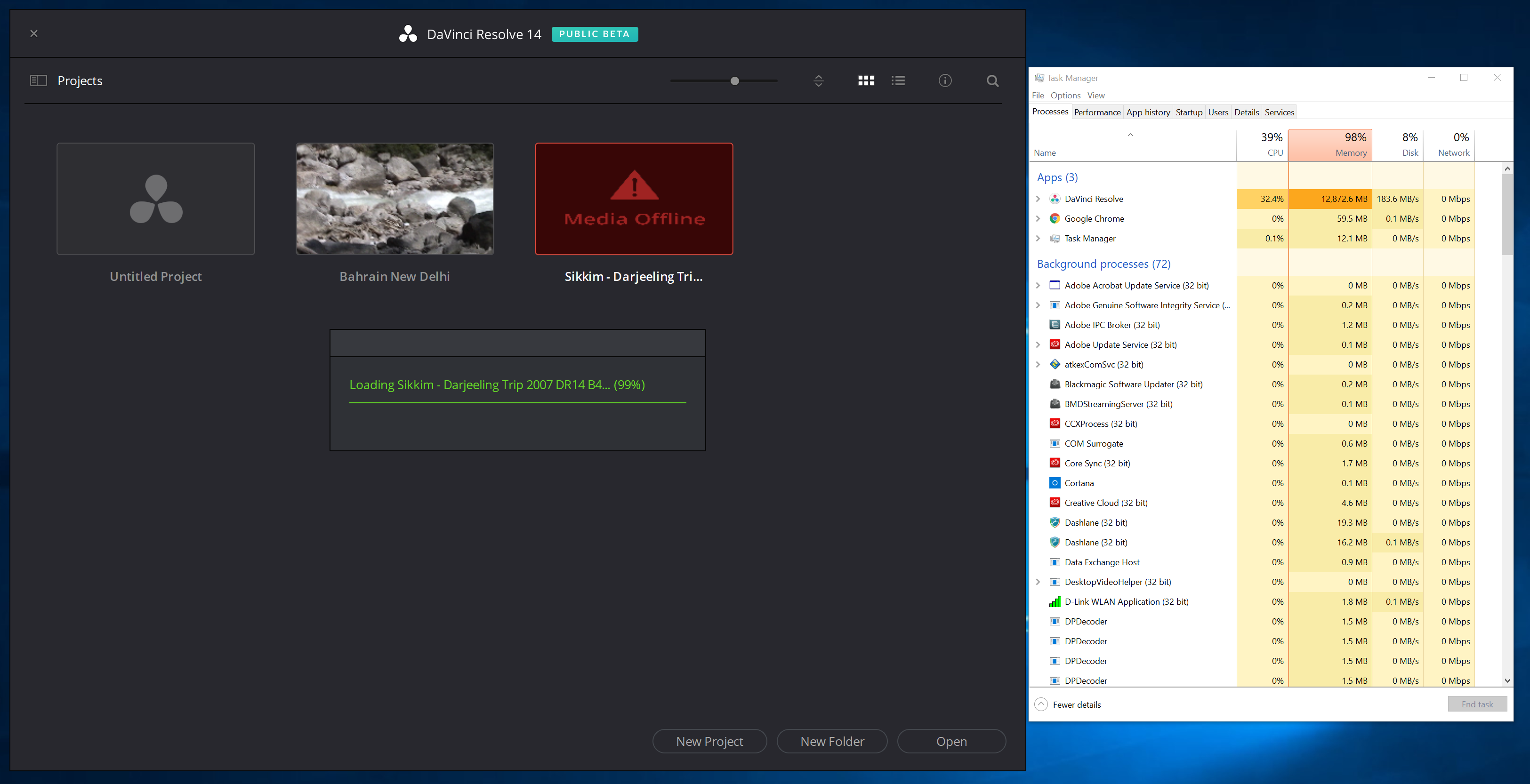Sort processes by Network column
The image size is (1530, 784).
point(1449,144)
